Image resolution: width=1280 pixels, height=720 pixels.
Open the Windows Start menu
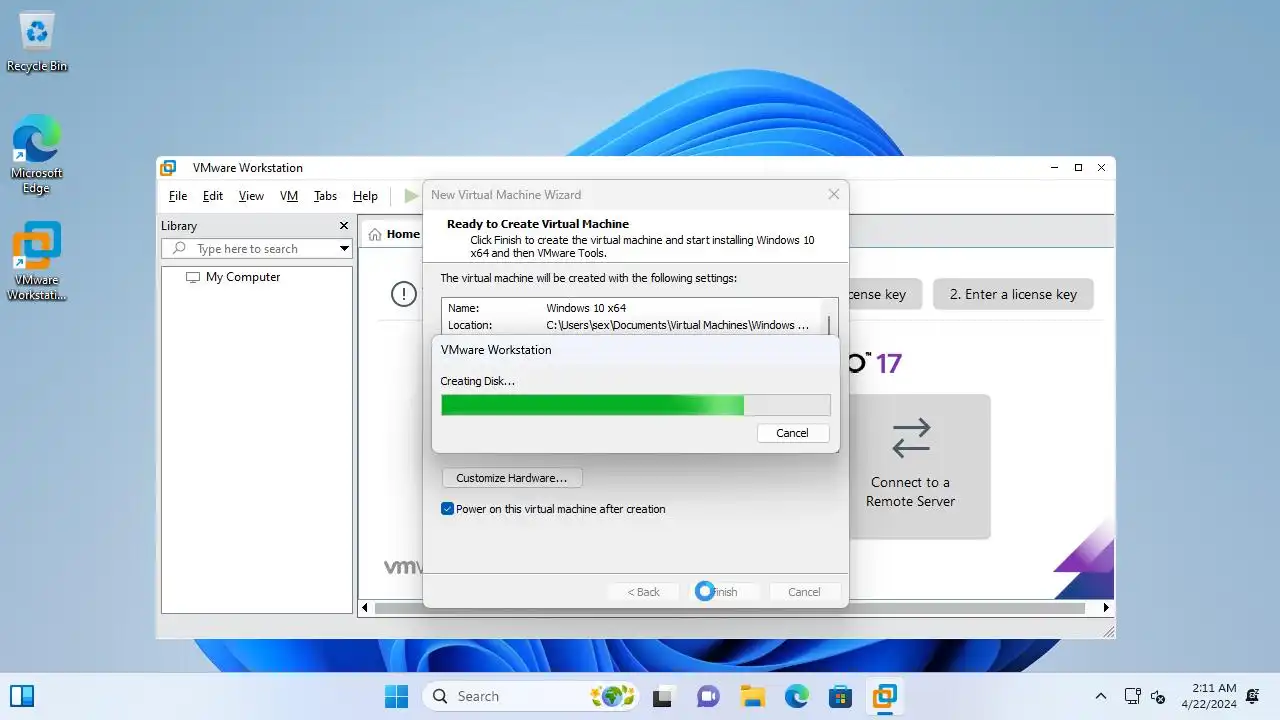396,696
